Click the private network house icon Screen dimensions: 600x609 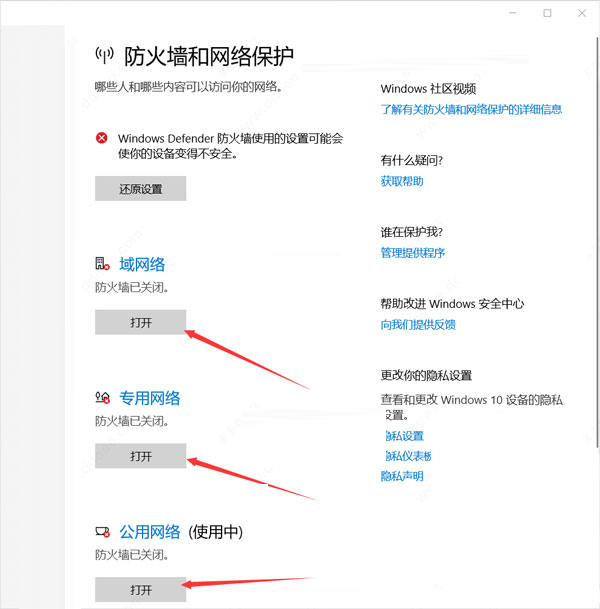pyautogui.click(x=103, y=397)
